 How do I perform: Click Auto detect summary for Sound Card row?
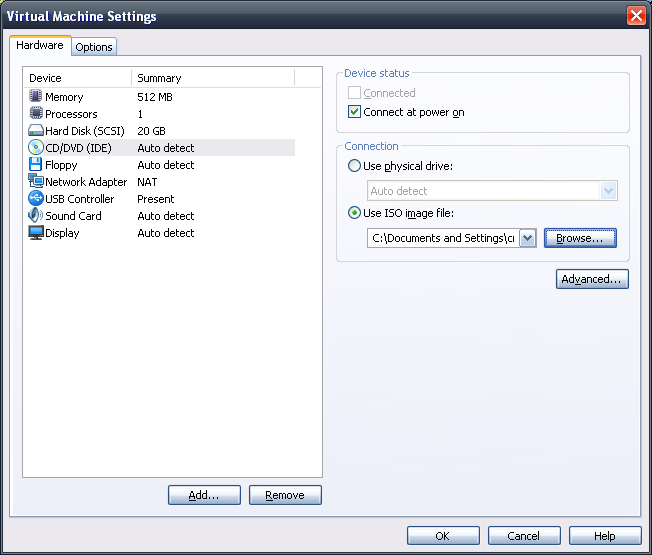point(165,216)
